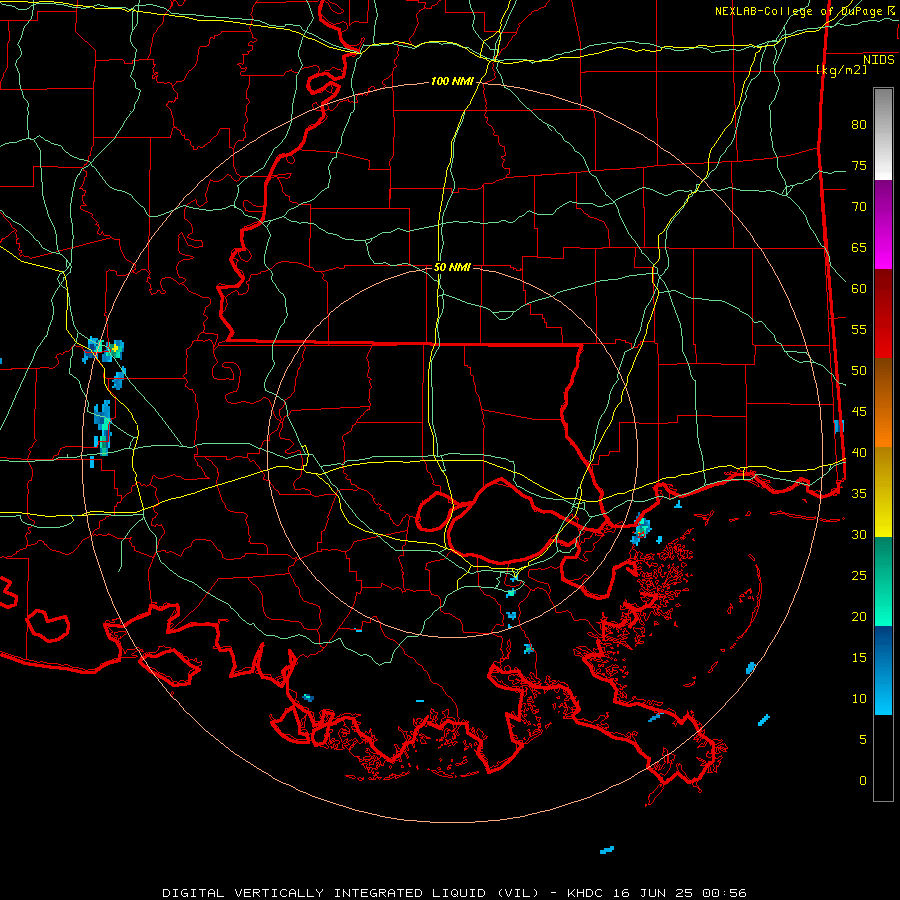Screen dimensions: 900x900
Task: Click the 60 value on color scale
Action: 859,289
